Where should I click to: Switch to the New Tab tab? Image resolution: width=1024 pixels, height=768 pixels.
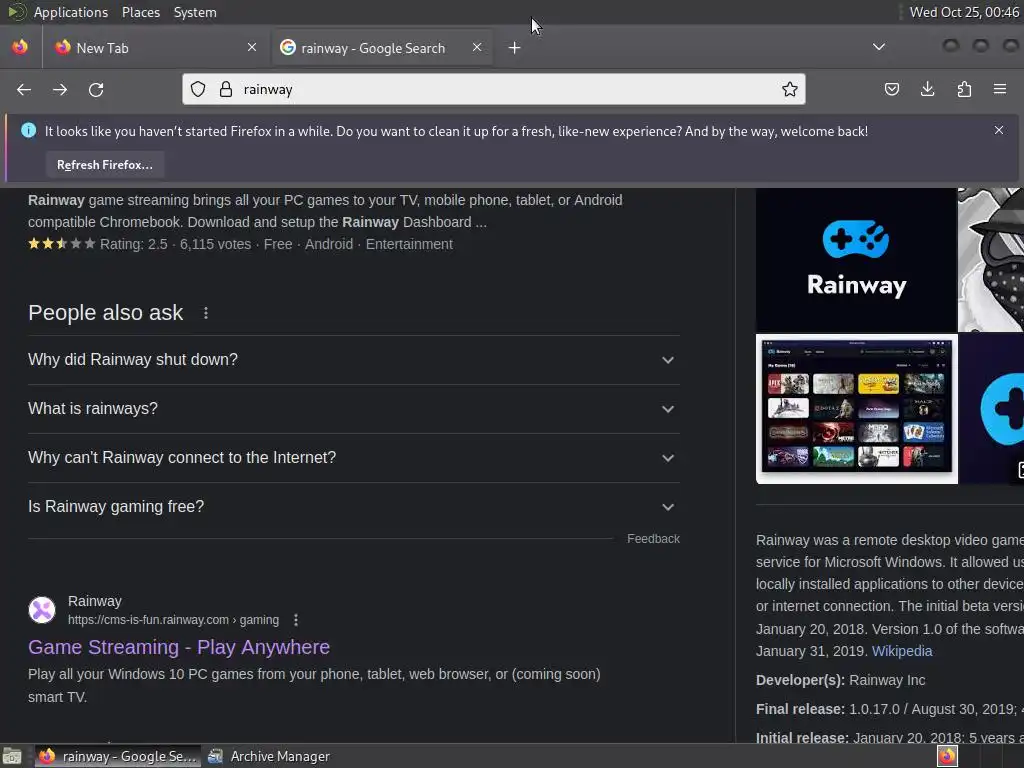click(155, 48)
